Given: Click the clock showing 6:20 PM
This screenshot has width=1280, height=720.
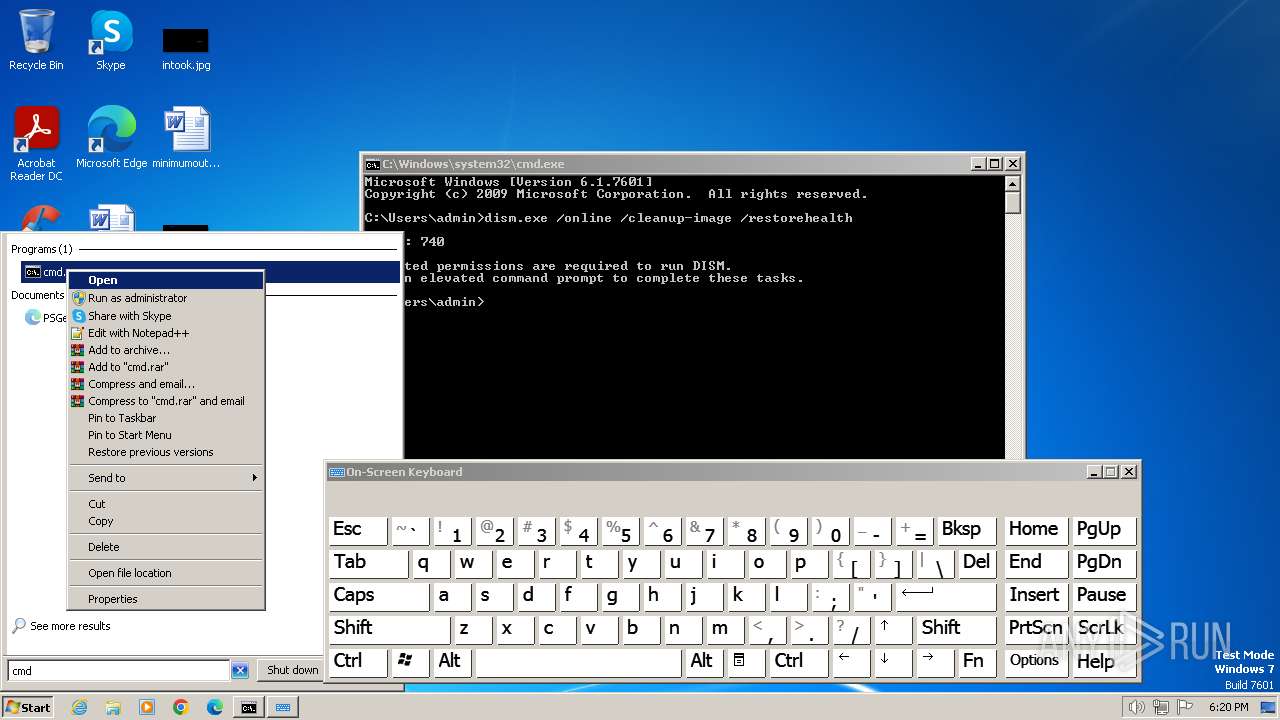Looking at the screenshot, I should [1228, 707].
